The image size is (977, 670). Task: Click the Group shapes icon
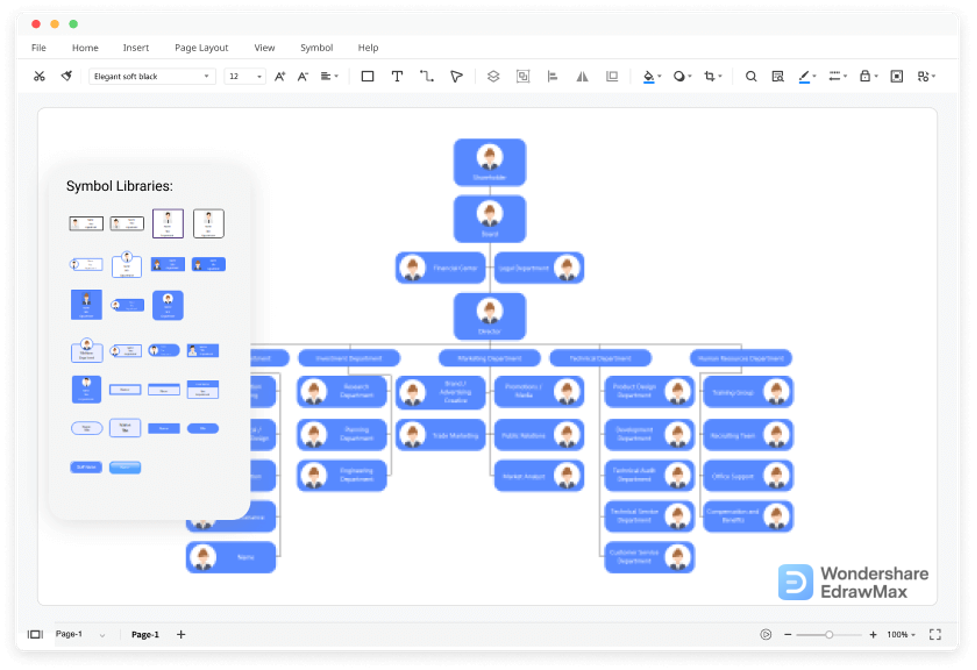(x=523, y=76)
